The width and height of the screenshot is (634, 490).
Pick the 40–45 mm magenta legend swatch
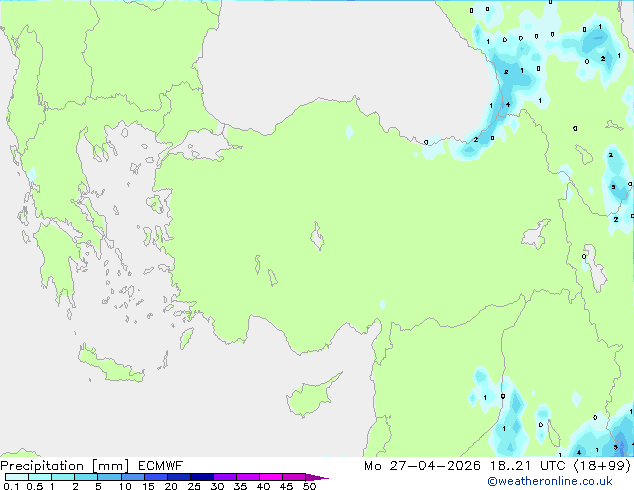tap(271, 477)
